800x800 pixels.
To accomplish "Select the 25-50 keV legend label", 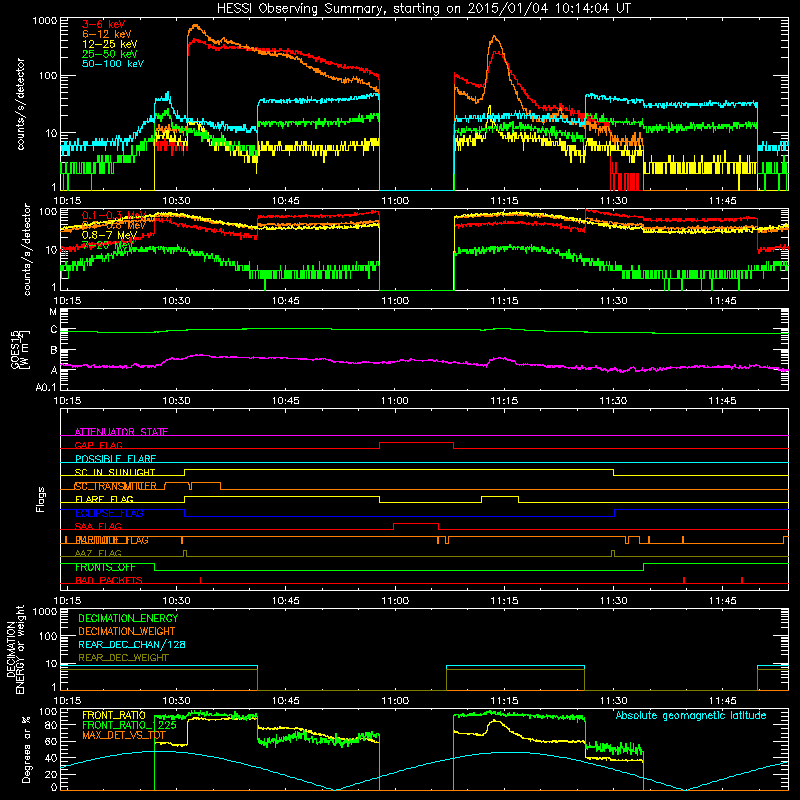I will pos(109,54).
